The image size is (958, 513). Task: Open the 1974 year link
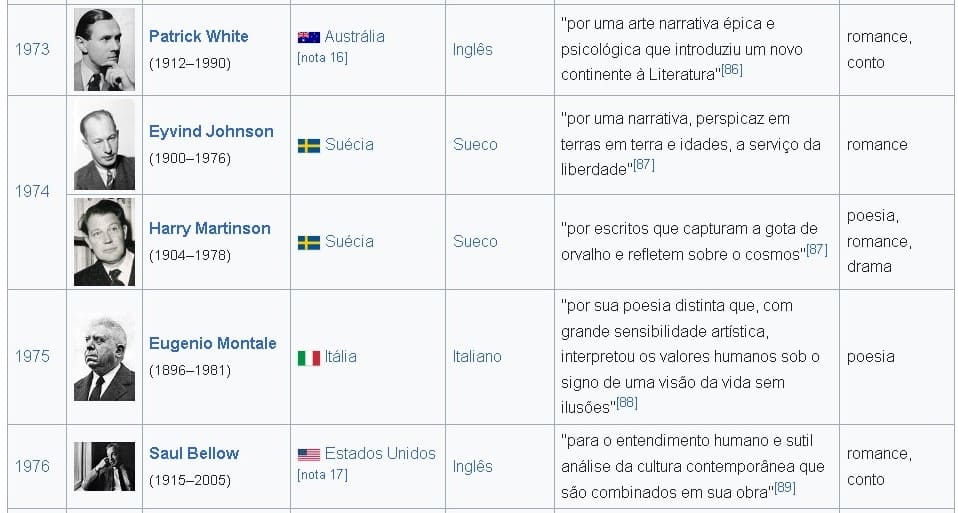coord(32,191)
